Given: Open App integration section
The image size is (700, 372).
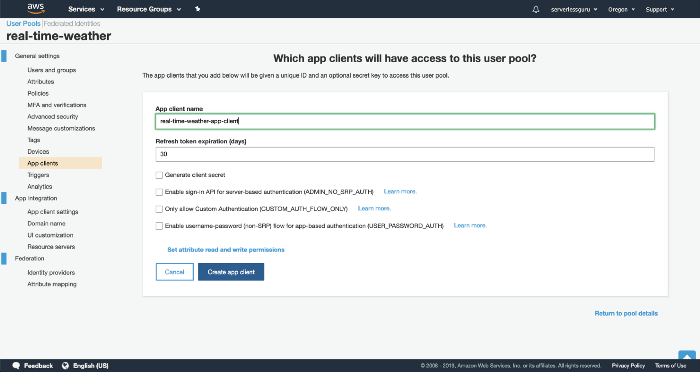Looking at the screenshot, I should (x=36, y=198).
